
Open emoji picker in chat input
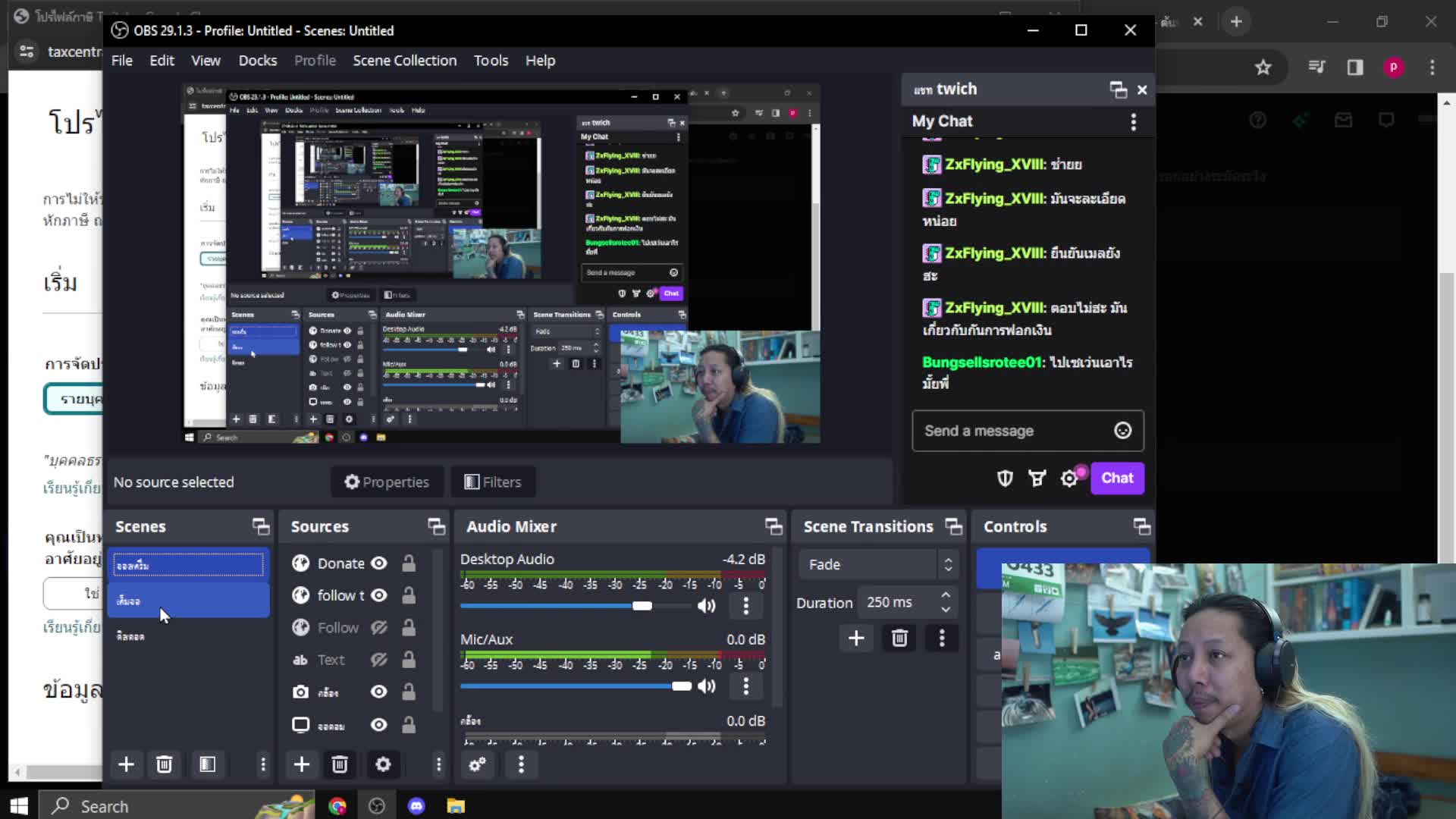point(1123,431)
